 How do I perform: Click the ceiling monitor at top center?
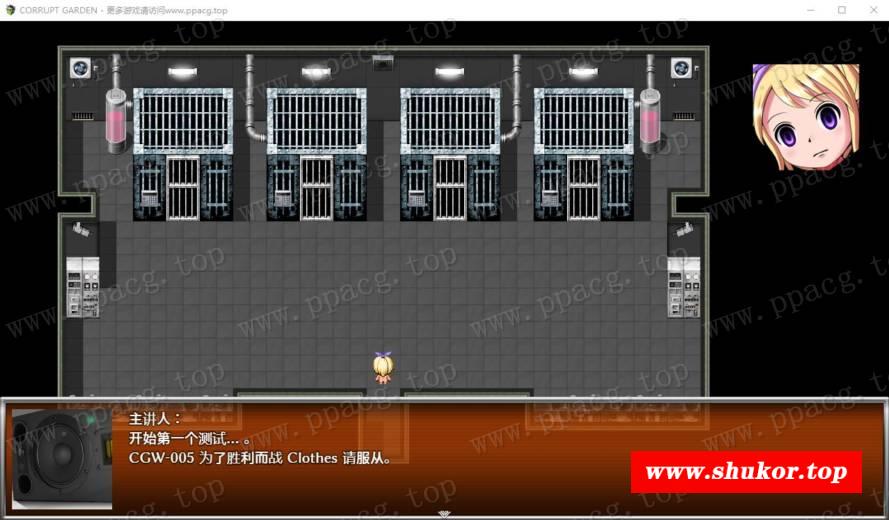point(383,62)
